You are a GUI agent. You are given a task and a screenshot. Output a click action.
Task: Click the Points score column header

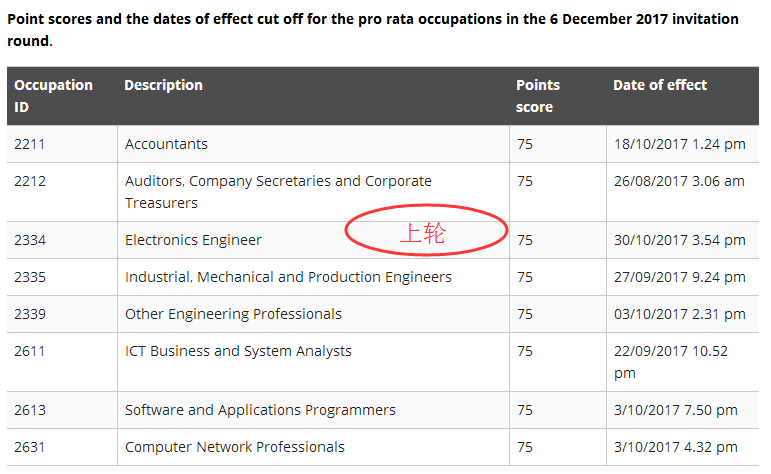(x=538, y=96)
